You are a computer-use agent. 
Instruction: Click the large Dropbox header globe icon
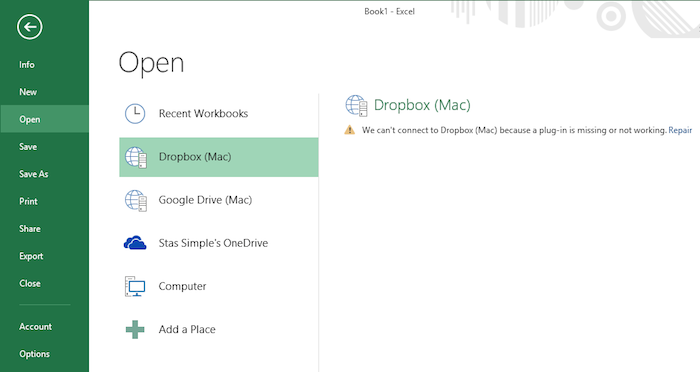pos(356,105)
